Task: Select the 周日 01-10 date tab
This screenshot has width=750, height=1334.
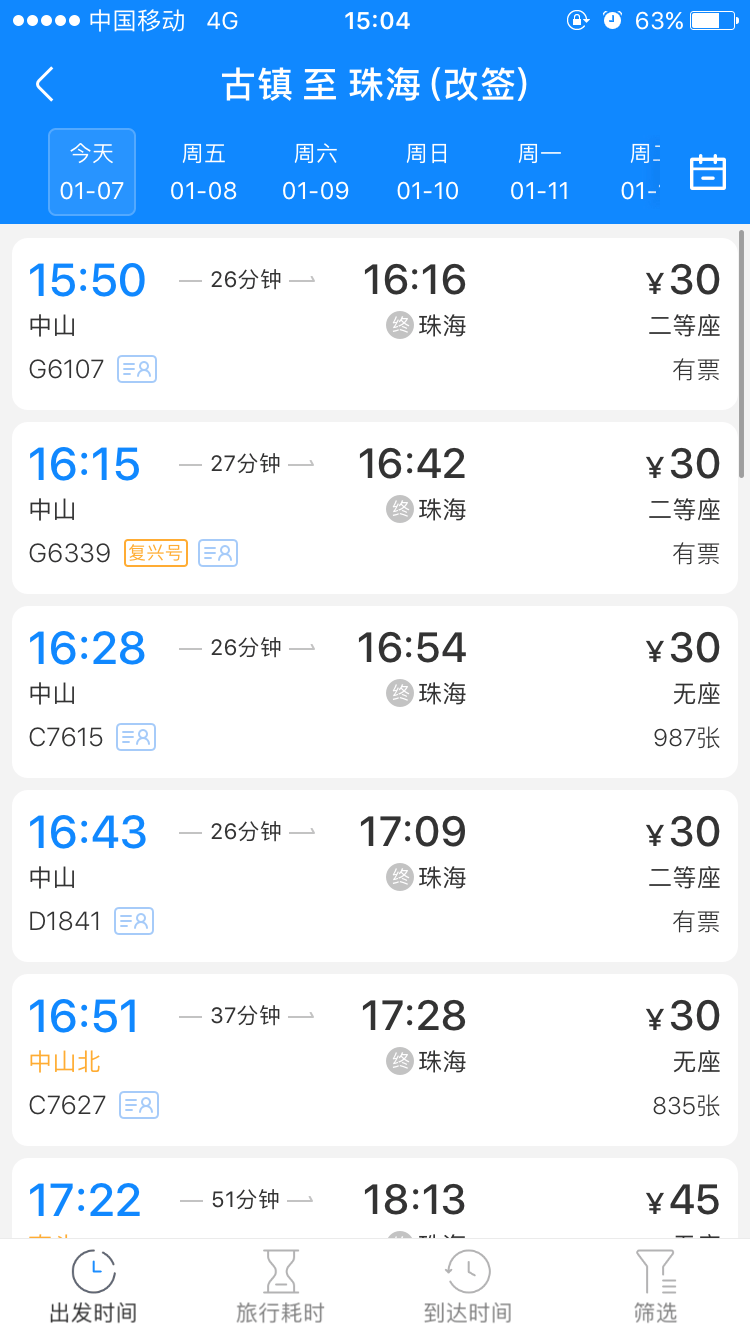Action: 428,172
